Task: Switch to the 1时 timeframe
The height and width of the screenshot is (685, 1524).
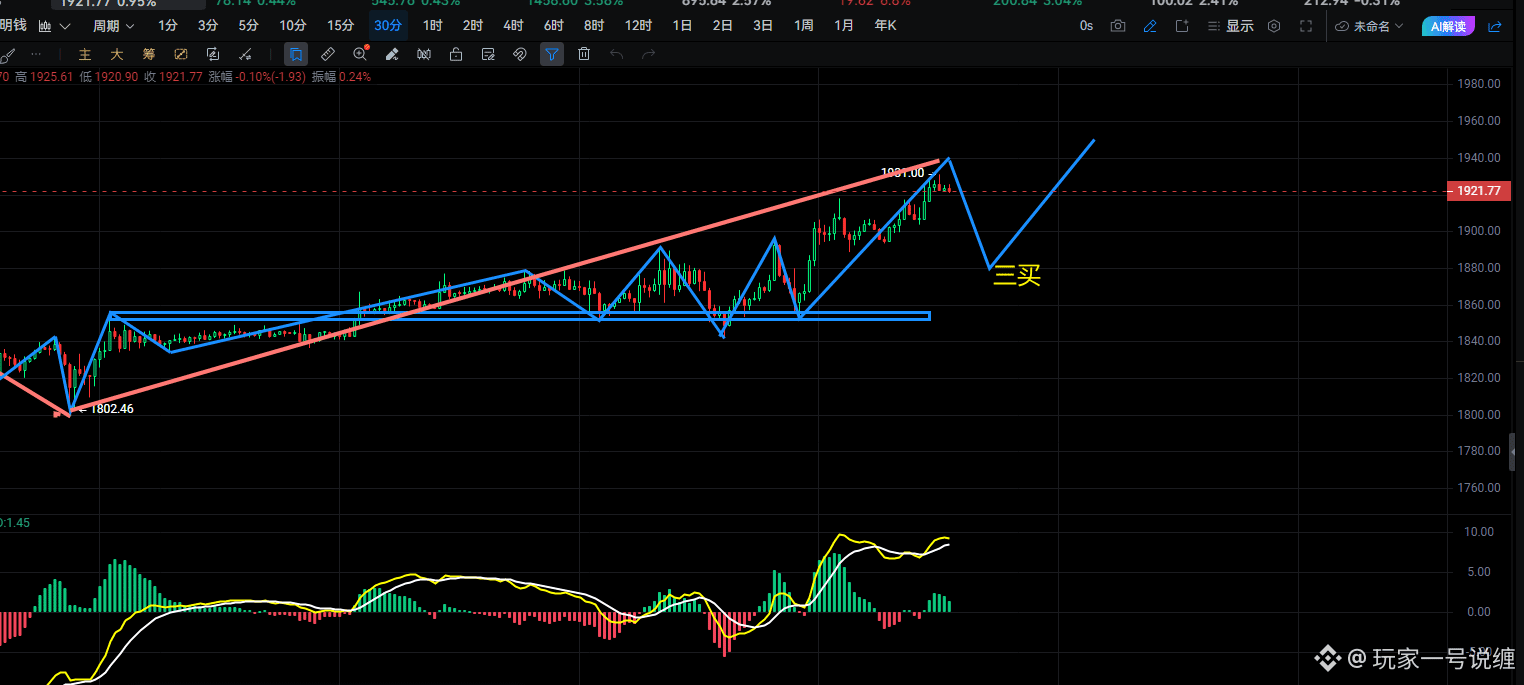Action: click(433, 26)
